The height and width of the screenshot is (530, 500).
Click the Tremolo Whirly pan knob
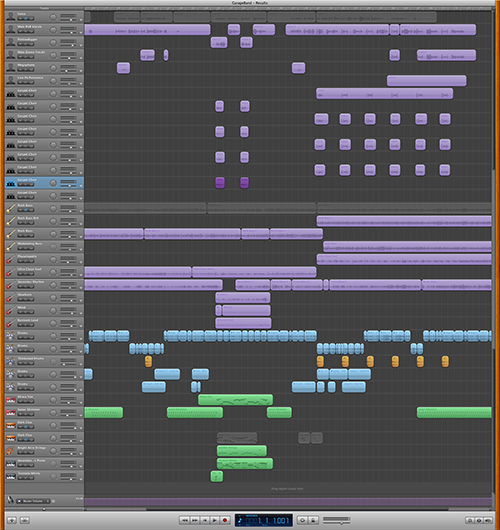[x=53, y=477]
